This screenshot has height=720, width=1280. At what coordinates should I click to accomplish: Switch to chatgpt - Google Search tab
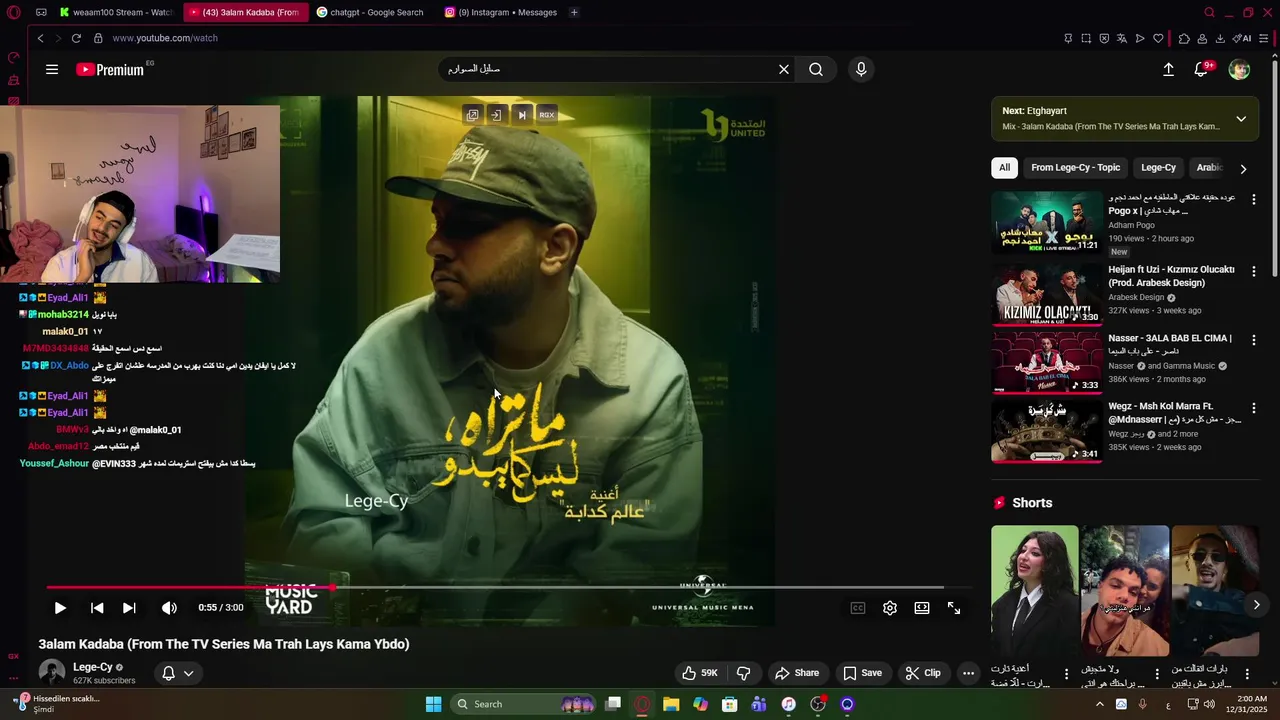[370, 12]
